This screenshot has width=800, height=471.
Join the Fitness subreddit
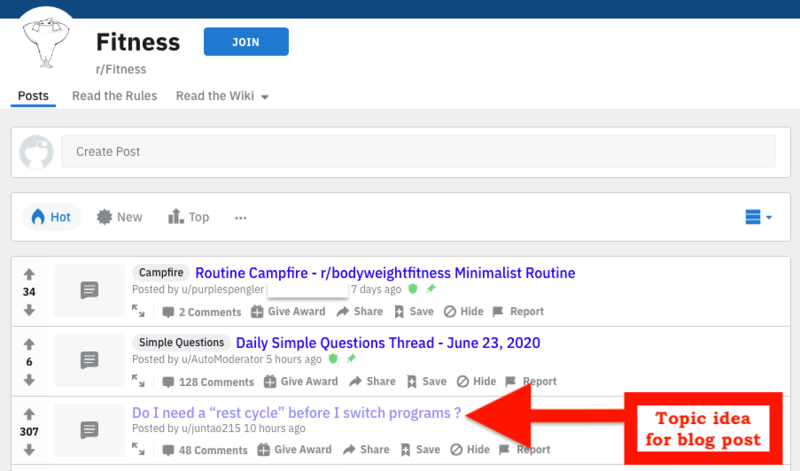[246, 42]
